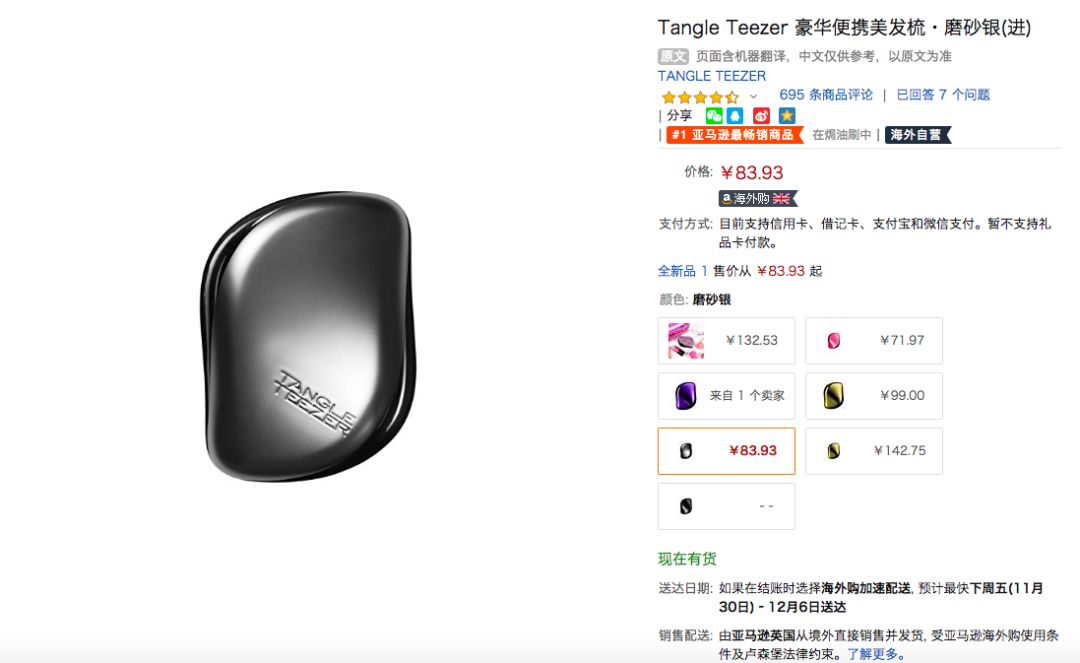Screen dimensions: 1080x663
Task: Share via the red Weibo icon
Action: [761, 116]
